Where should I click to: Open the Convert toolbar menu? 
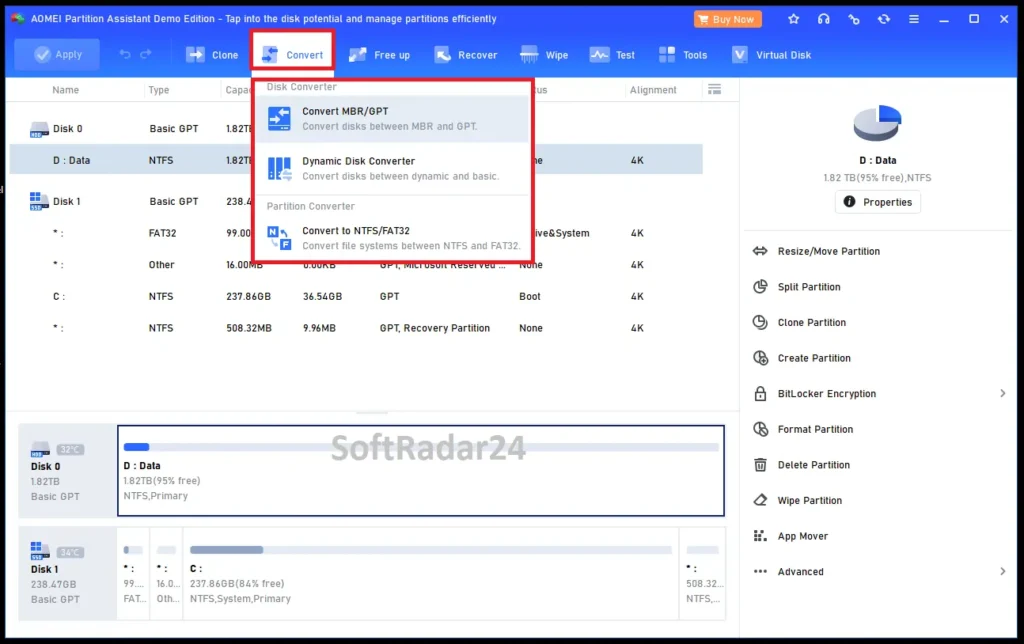coord(293,55)
